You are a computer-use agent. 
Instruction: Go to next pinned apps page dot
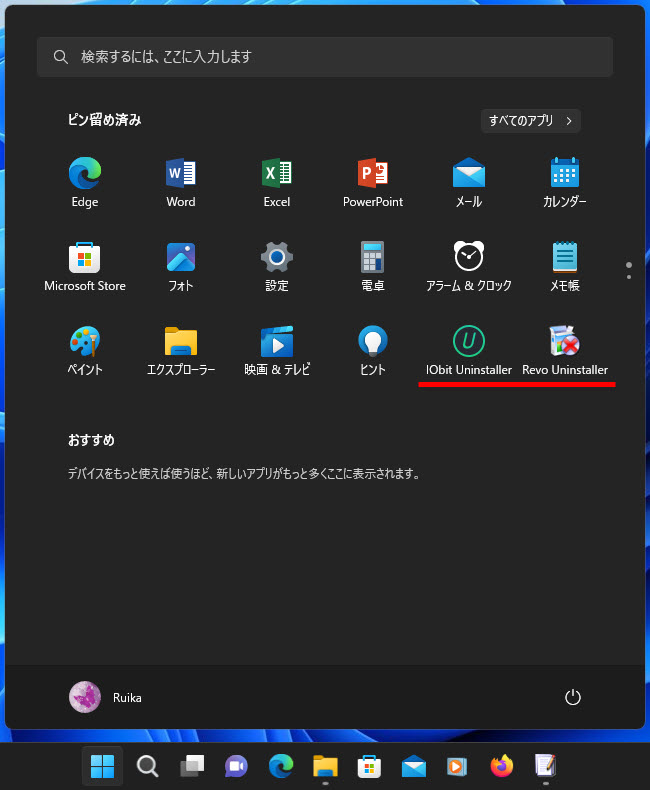[629, 276]
